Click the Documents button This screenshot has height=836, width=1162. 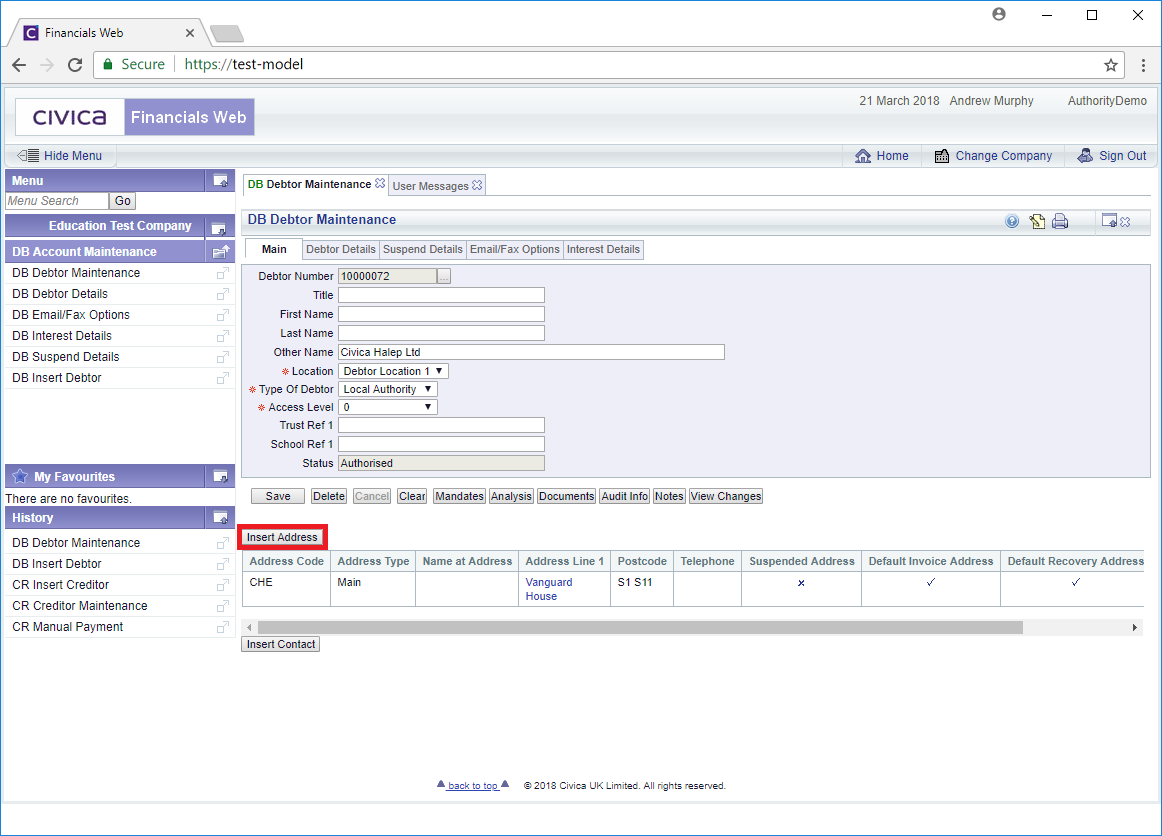pos(566,496)
